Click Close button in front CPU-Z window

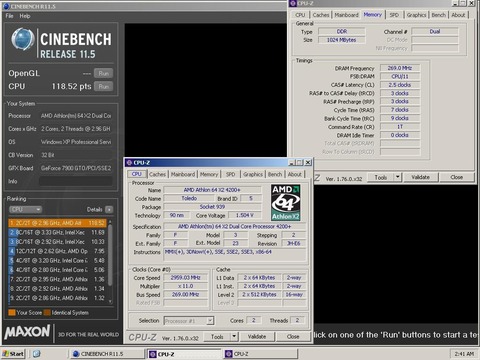pos(293,337)
